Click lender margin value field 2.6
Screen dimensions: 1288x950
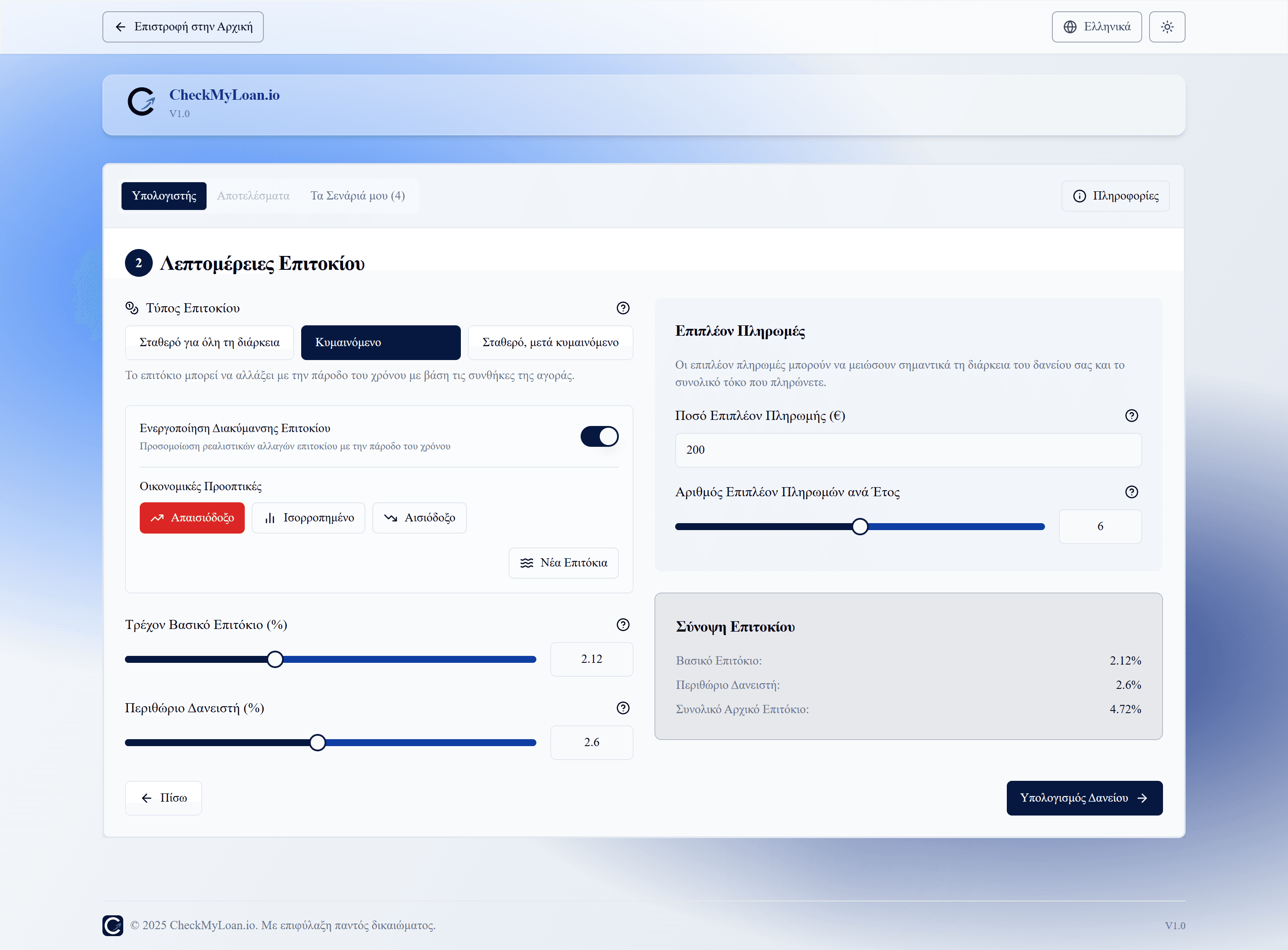[x=591, y=743]
